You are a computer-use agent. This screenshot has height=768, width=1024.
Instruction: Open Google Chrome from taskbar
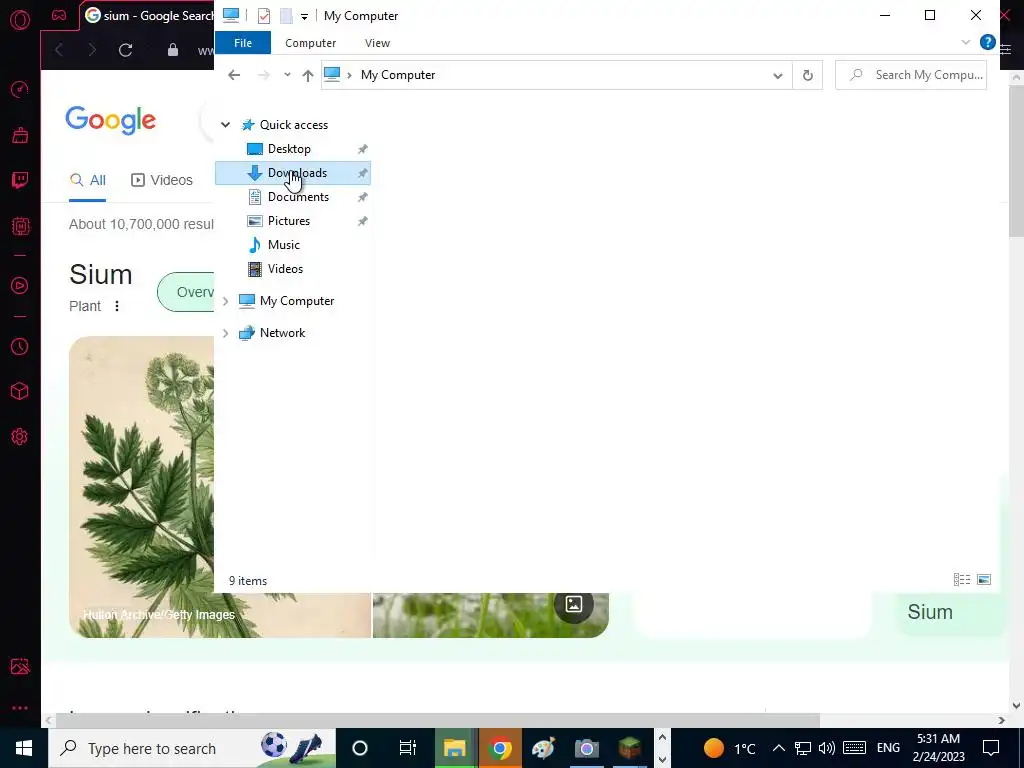(500, 748)
